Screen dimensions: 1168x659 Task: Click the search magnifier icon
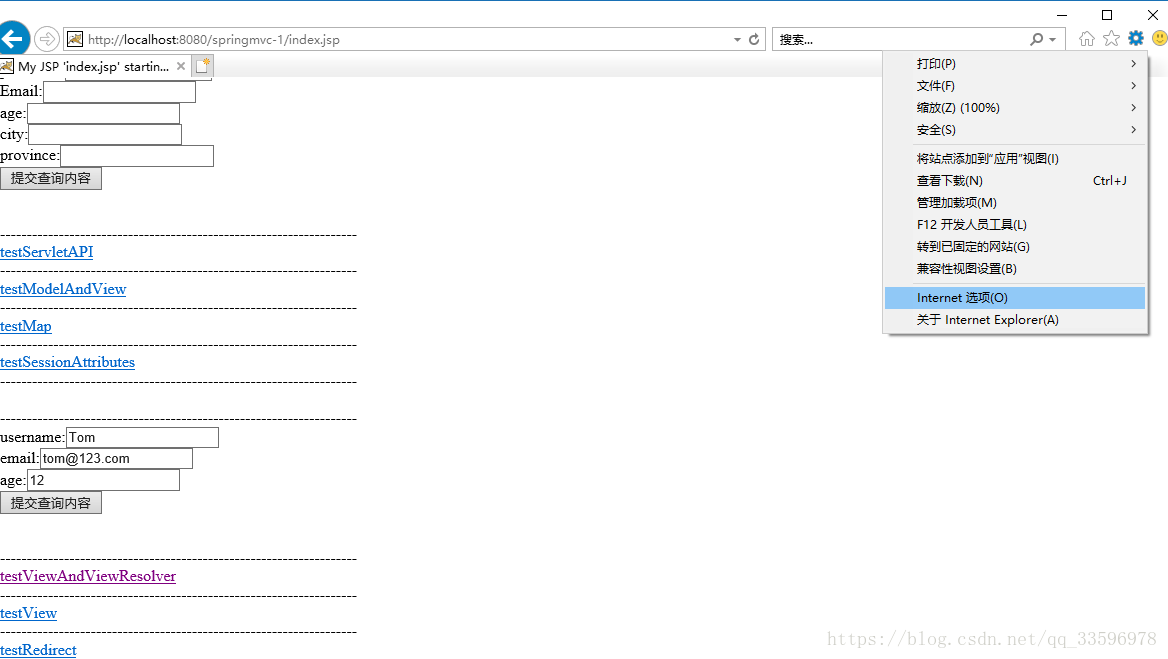tap(1036, 39)
